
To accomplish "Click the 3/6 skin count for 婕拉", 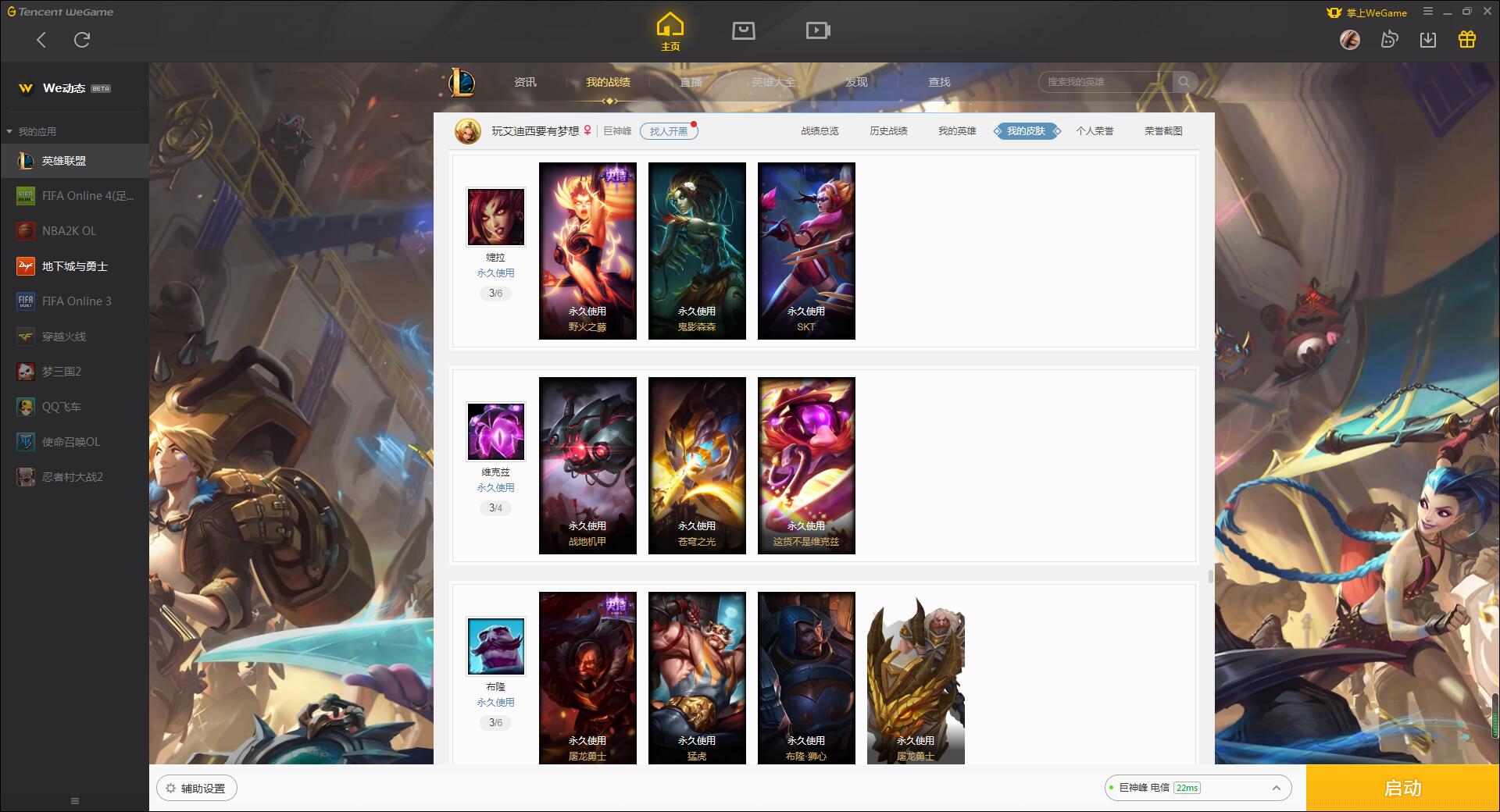I will [495, 294].
